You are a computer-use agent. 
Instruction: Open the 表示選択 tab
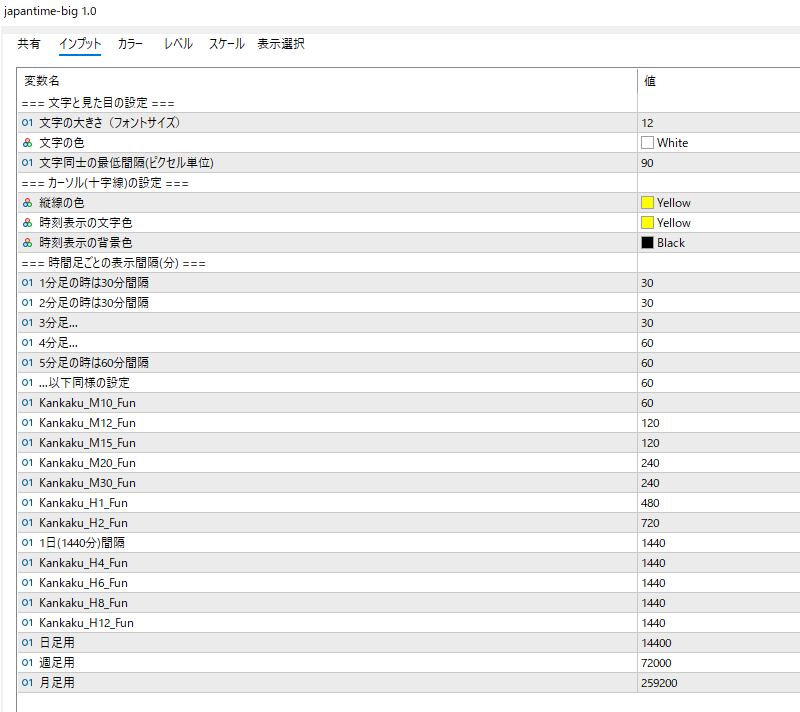click(x=281, y=44)
